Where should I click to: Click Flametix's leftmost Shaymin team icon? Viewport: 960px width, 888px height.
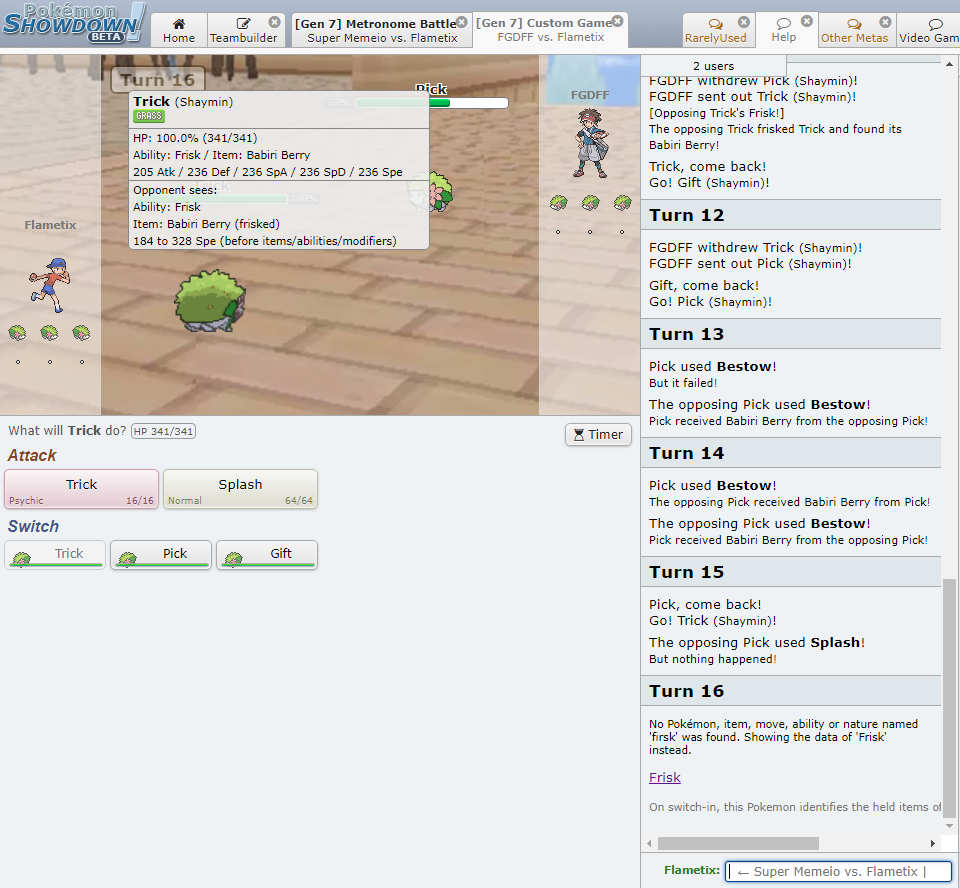click(x=17, y=333)
